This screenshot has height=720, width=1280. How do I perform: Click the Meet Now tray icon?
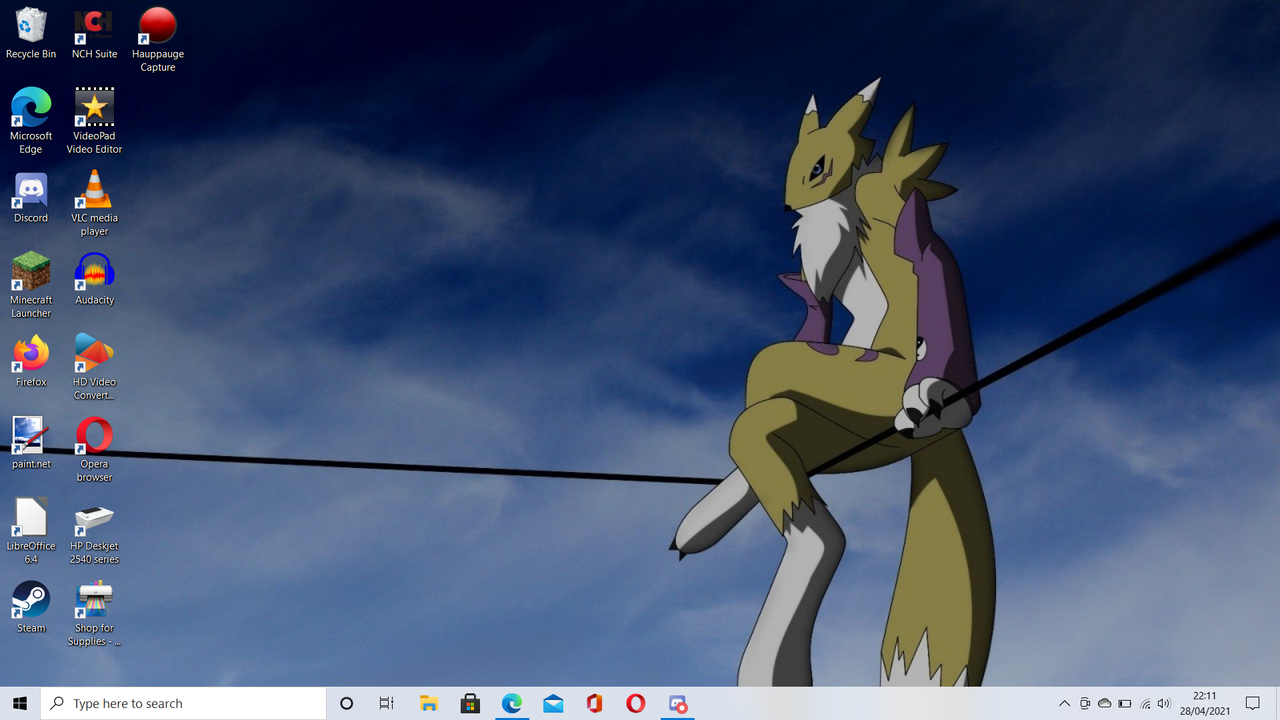pyautogui.click(x=1085, y=704)
